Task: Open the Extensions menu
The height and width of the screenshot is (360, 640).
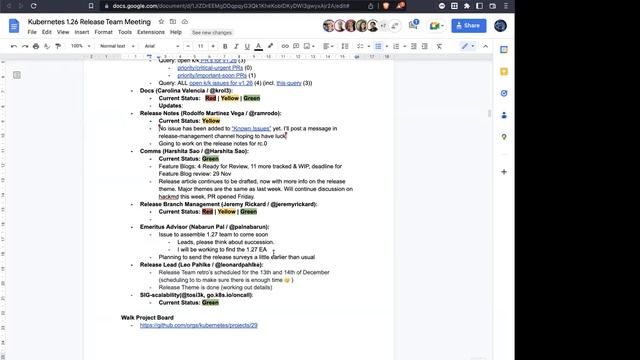Action: [x=151, y=32]
